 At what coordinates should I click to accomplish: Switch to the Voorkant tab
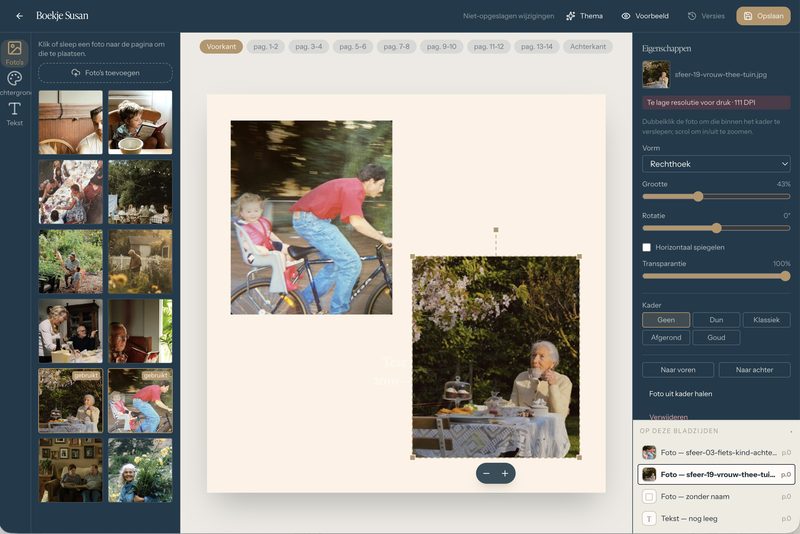coord(221,46)
